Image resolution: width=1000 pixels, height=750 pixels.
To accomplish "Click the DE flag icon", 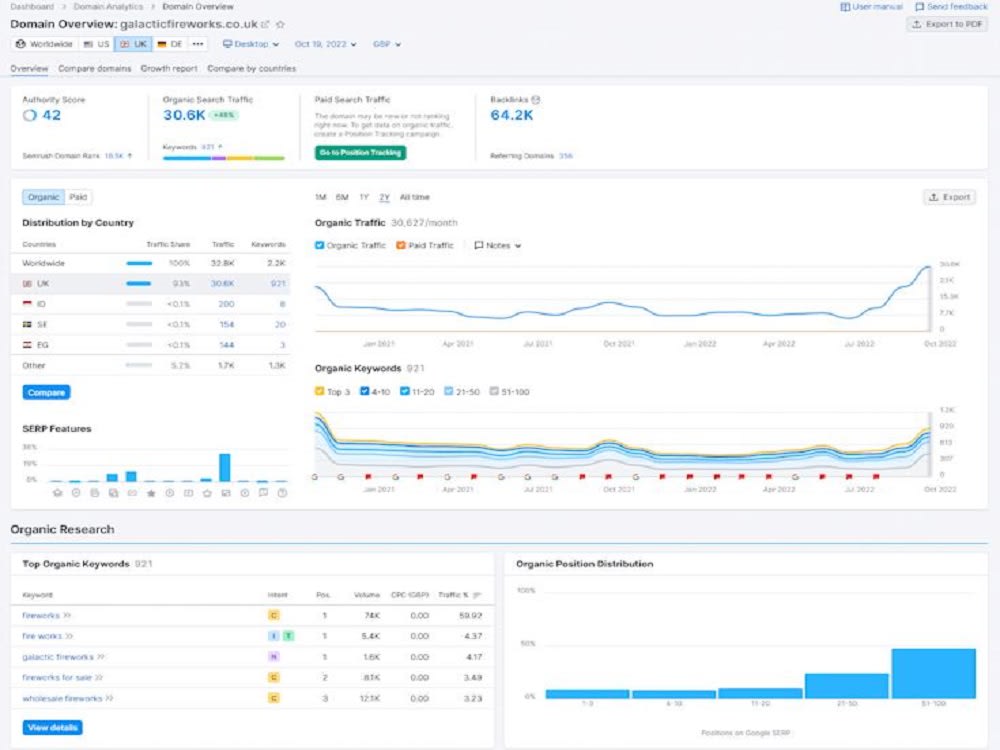I will [x=162, y=44].
